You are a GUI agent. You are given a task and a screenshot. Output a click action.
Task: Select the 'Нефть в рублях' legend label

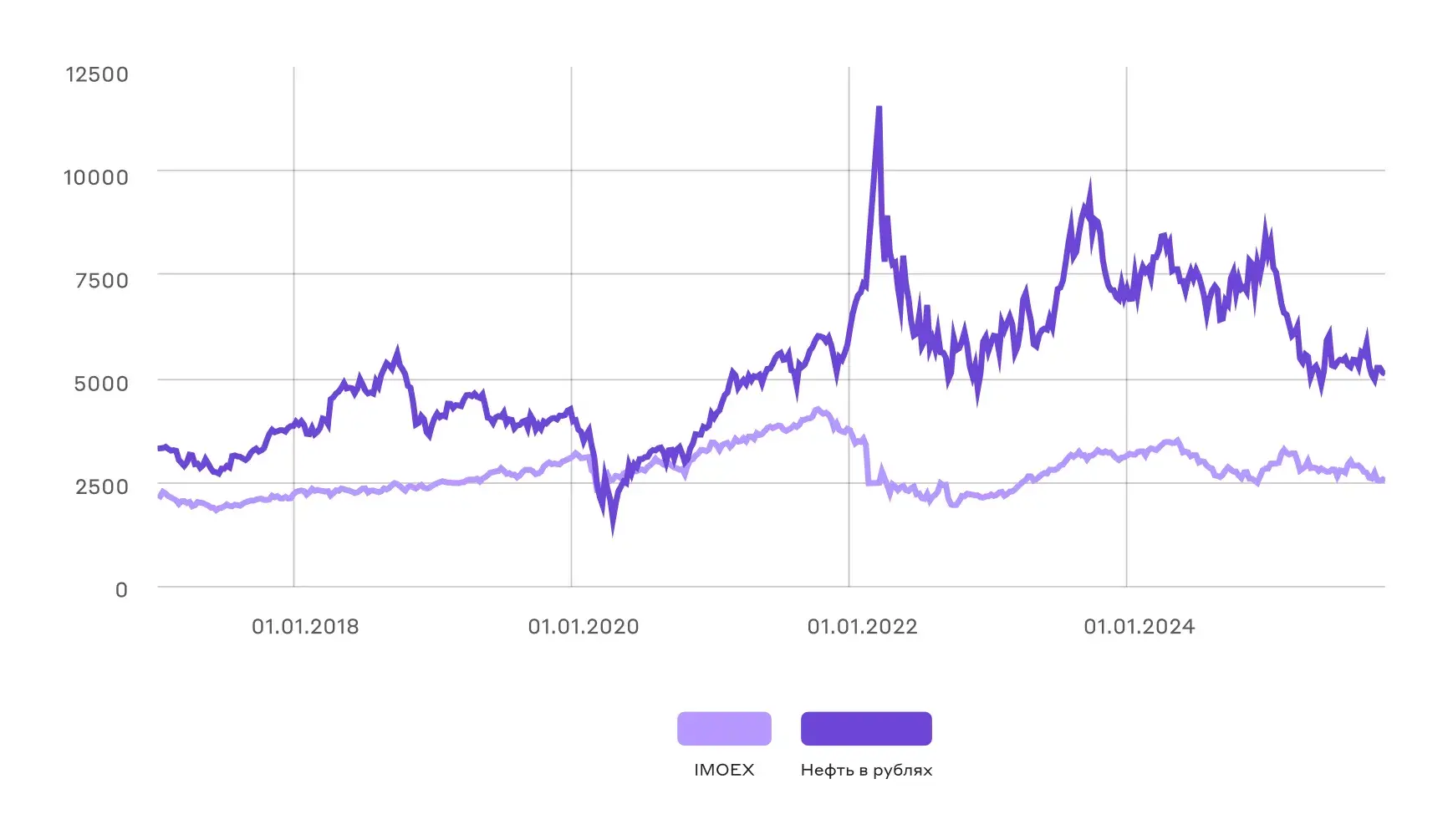(866, 770)
